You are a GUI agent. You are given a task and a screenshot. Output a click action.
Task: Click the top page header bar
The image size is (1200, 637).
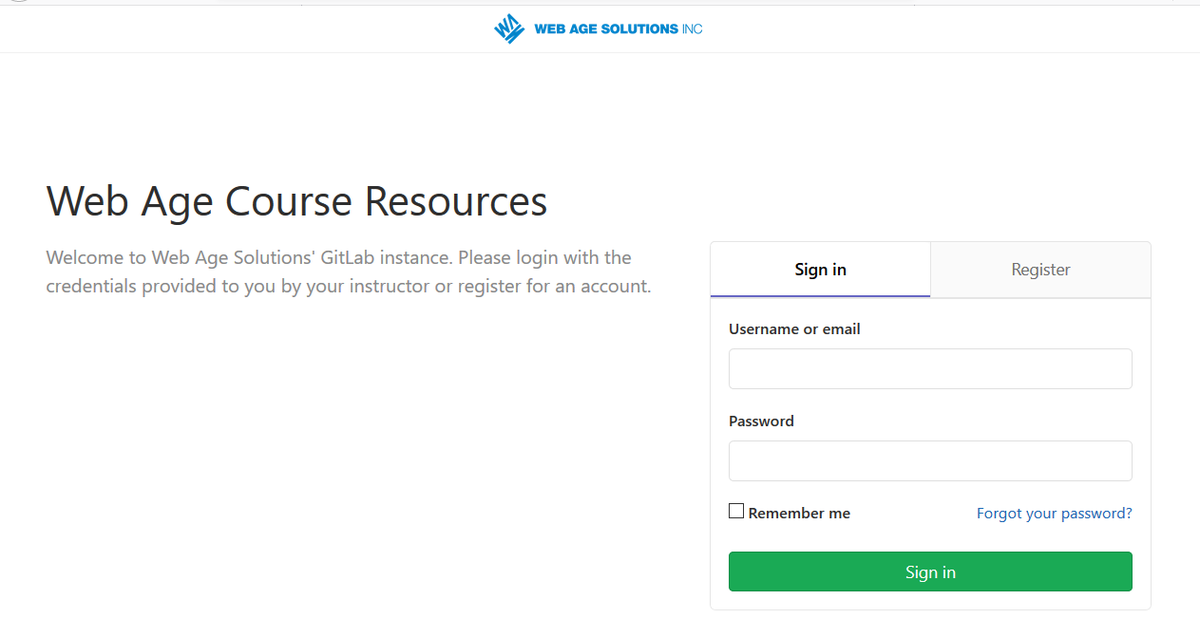pos(600,28)
